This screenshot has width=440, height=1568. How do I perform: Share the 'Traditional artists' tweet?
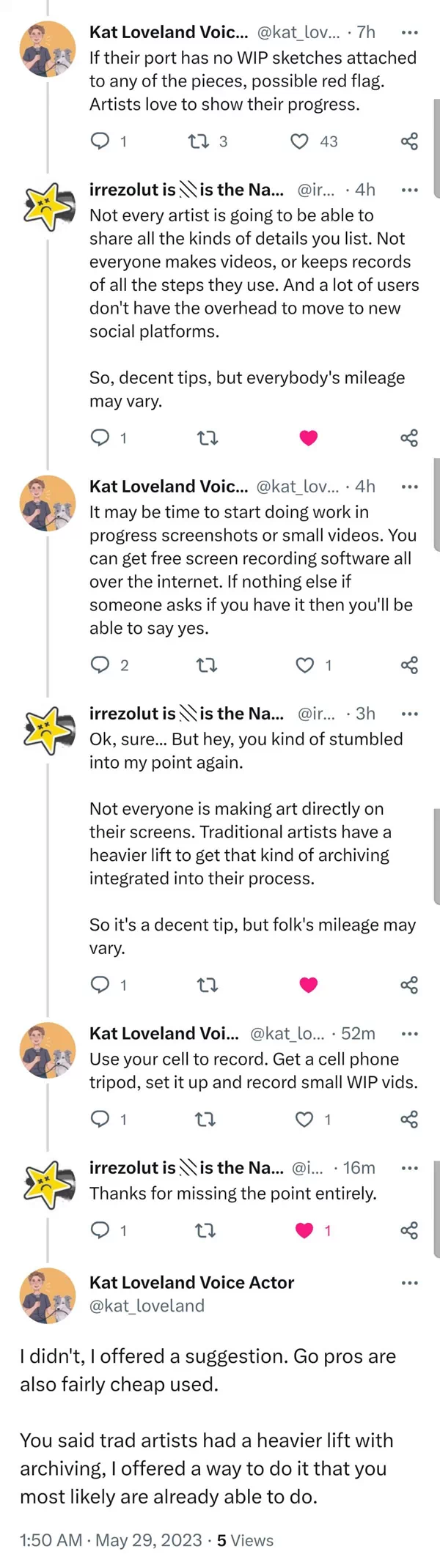coord(409,985)
